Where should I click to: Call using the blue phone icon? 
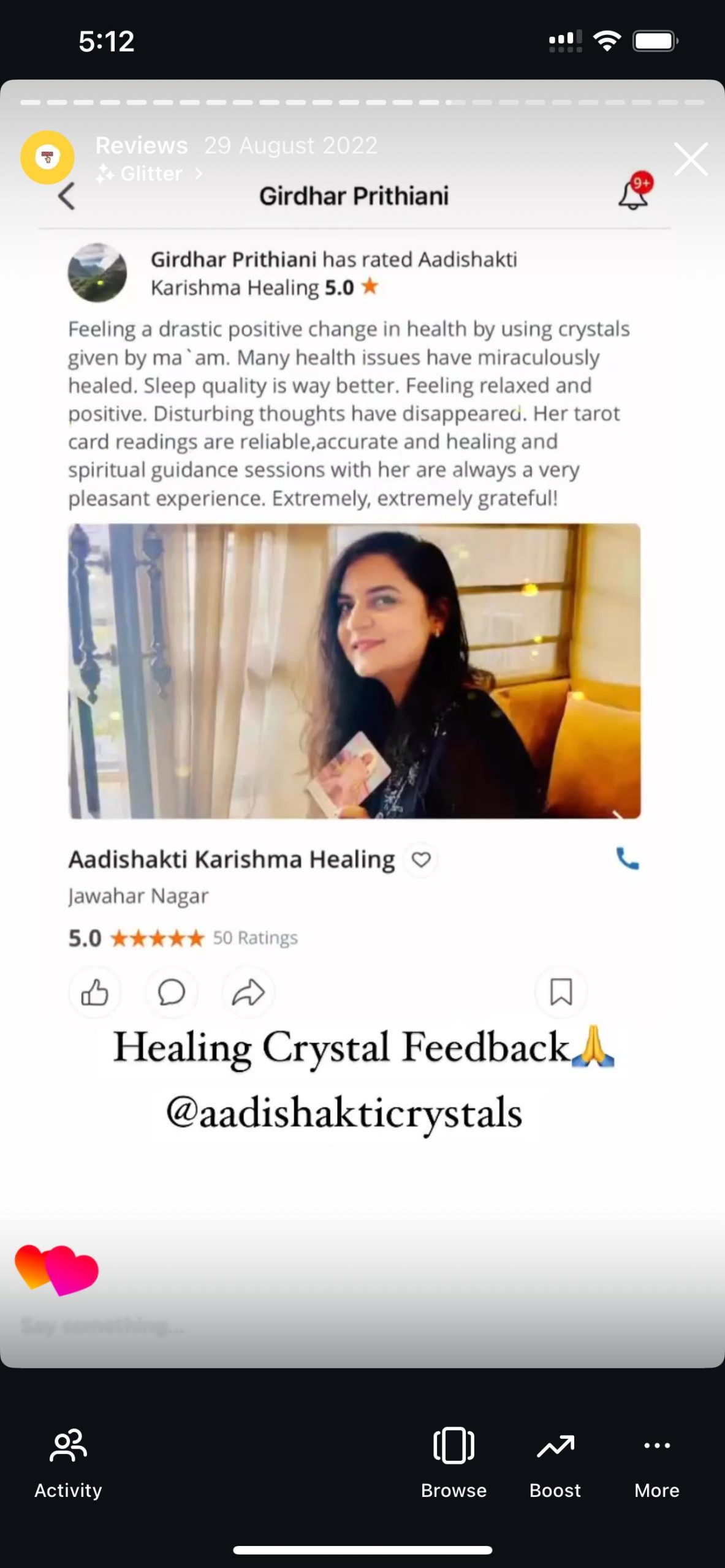point(627,858)
